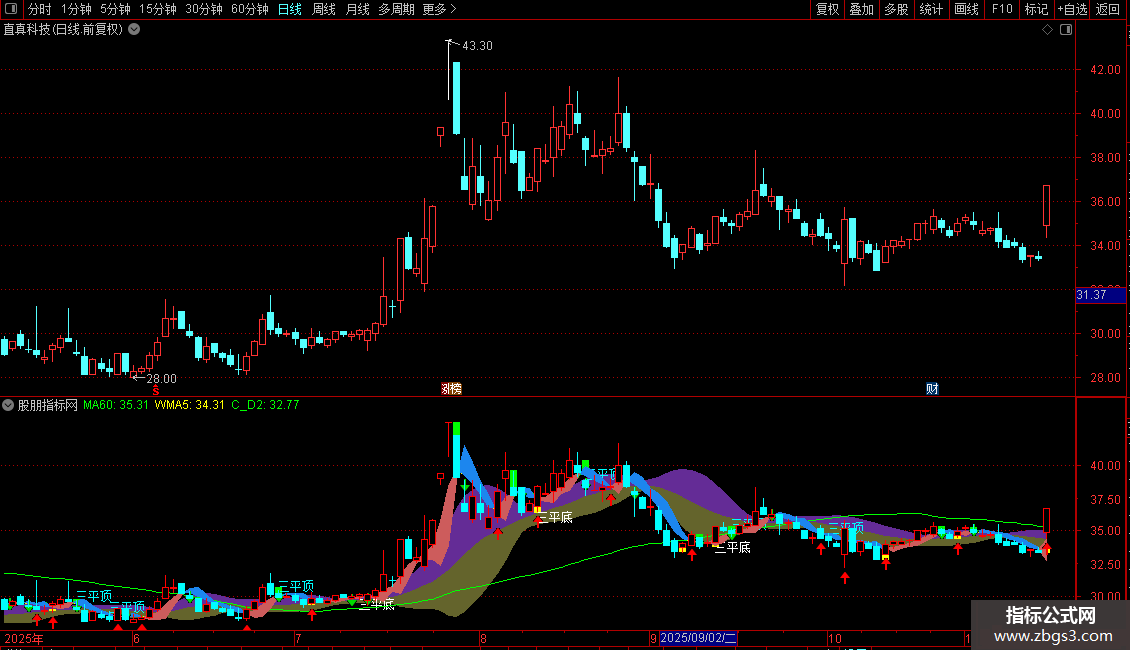The image size is (1130, 650).
Task: Expand the 股朋指标网 indicator dropdown arrow
Action: click(8, 405)
